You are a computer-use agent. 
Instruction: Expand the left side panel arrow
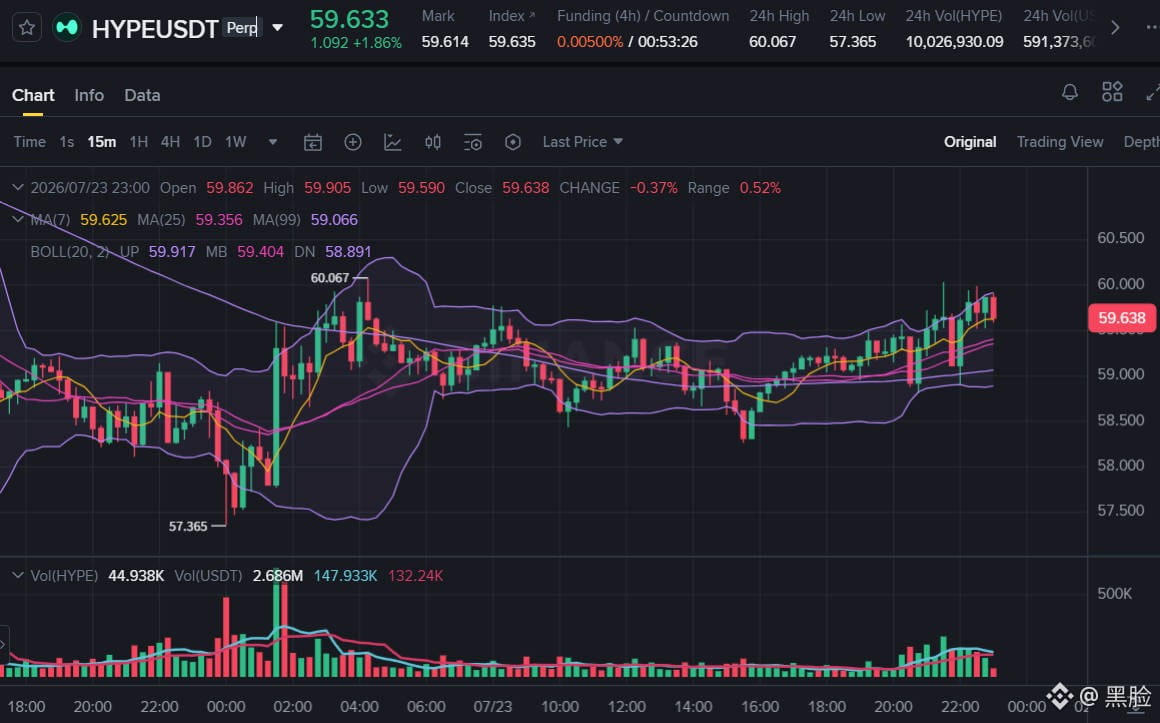4,645
